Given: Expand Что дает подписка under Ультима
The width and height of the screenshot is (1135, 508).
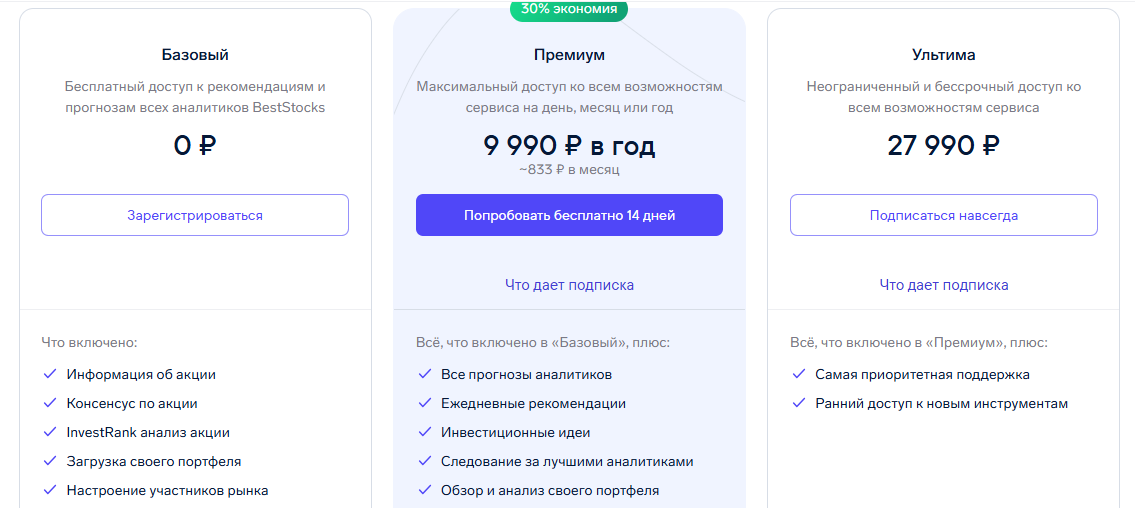Looking at the screenshot, I should coord(943,285).
